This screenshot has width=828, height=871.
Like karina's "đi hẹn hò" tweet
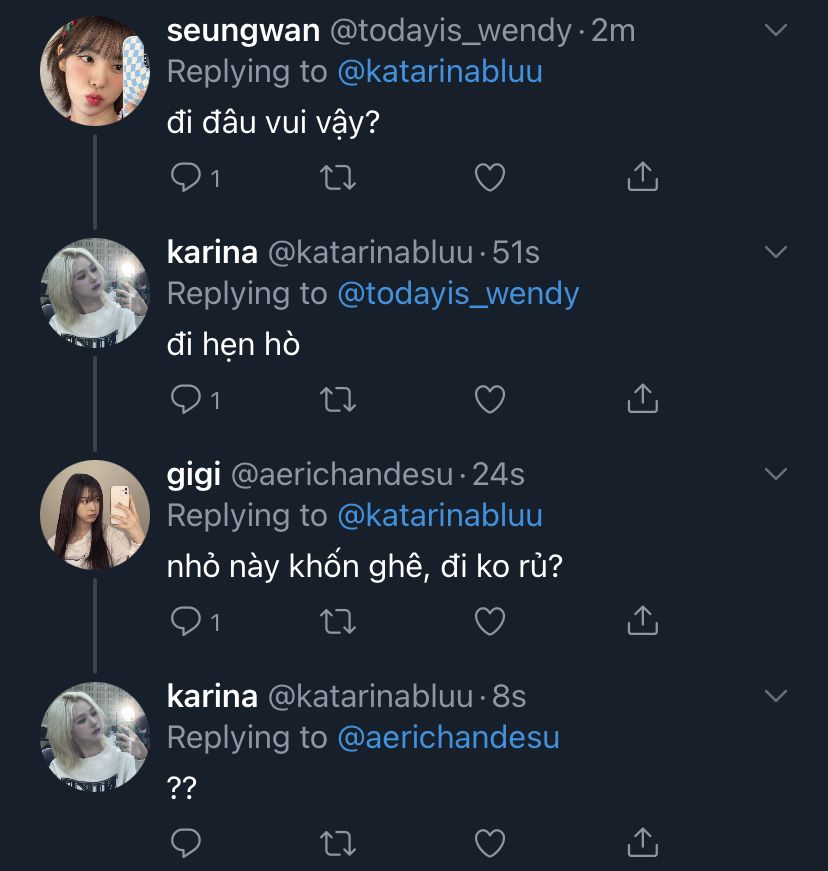pyautogui.click(x=489, y=400)
